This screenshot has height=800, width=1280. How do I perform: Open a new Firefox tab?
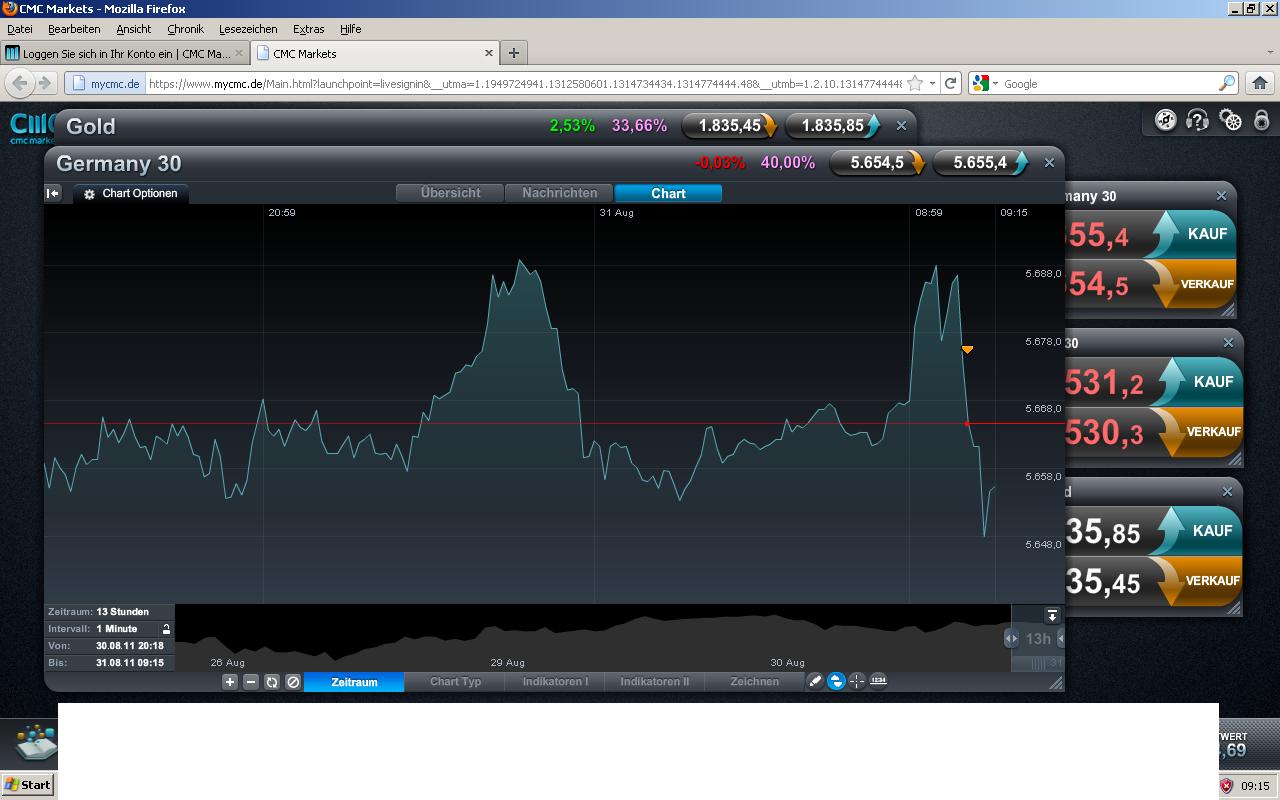pyautogui.click(x=513, y=53)
